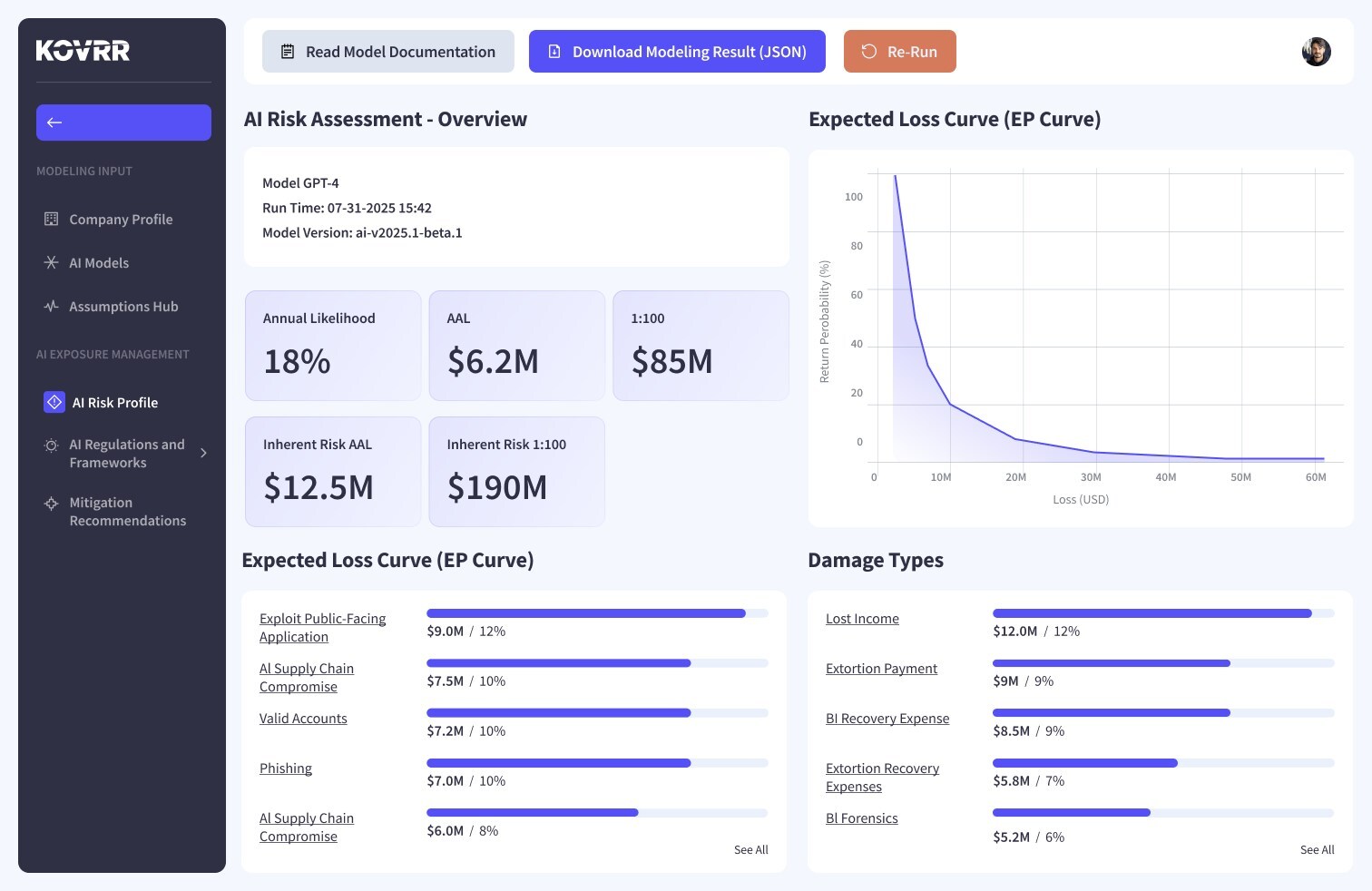Click the Assumptions Hub pulse icon

pos(51,307)
